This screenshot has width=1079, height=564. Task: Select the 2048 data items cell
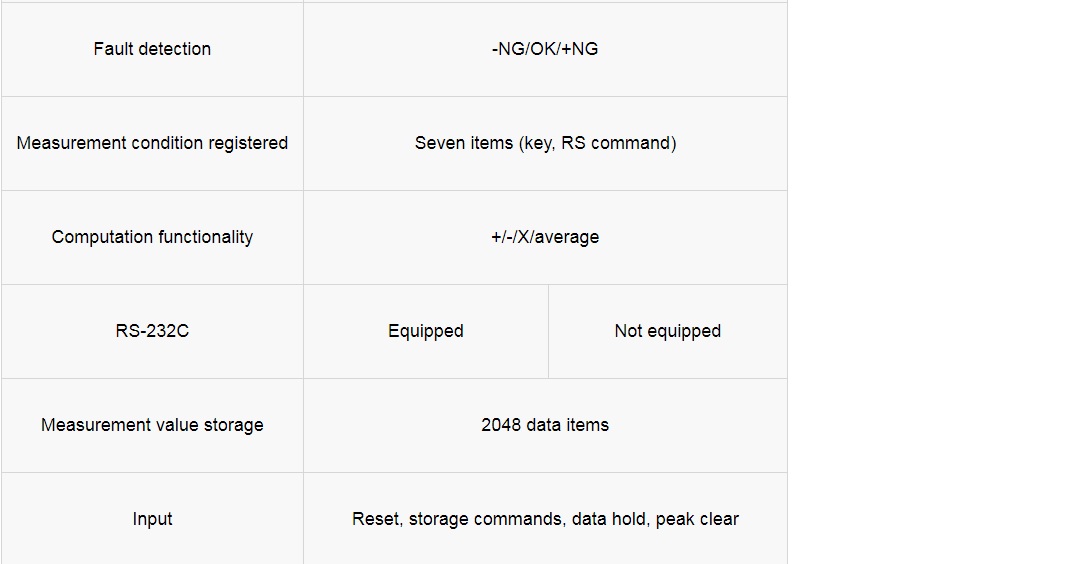545,425
